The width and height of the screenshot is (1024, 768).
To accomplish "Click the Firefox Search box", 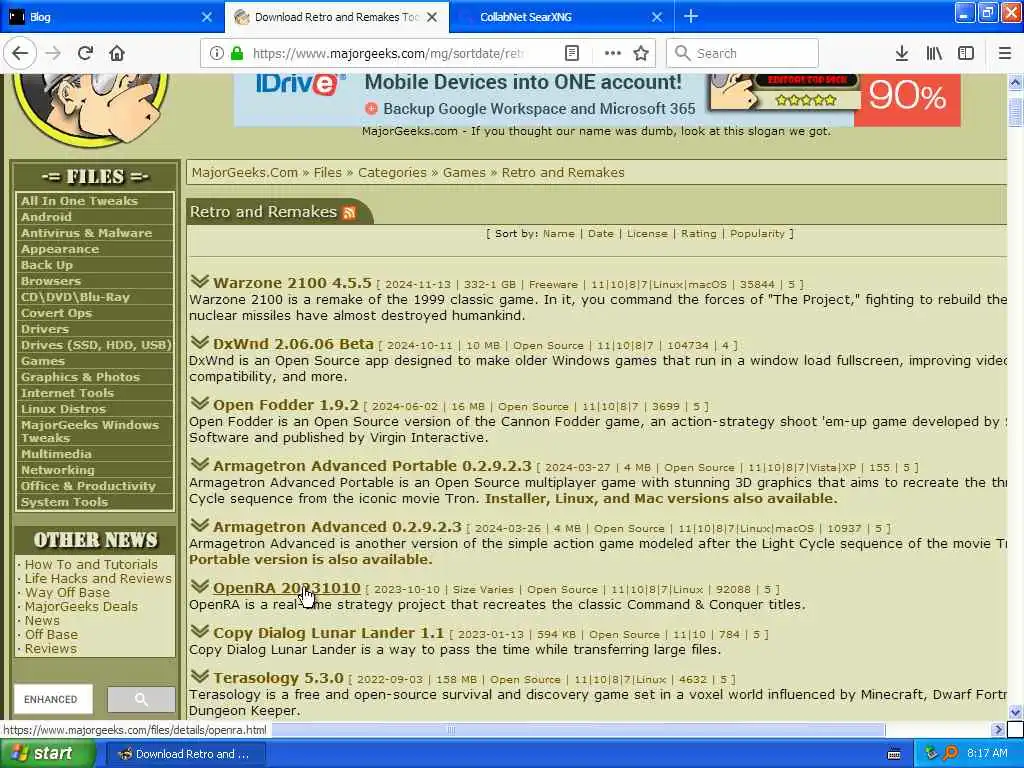I will (743, 54).
